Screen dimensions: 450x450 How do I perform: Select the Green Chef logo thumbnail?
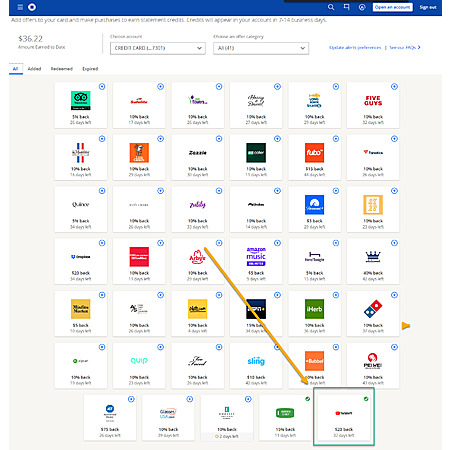[285, 413]
